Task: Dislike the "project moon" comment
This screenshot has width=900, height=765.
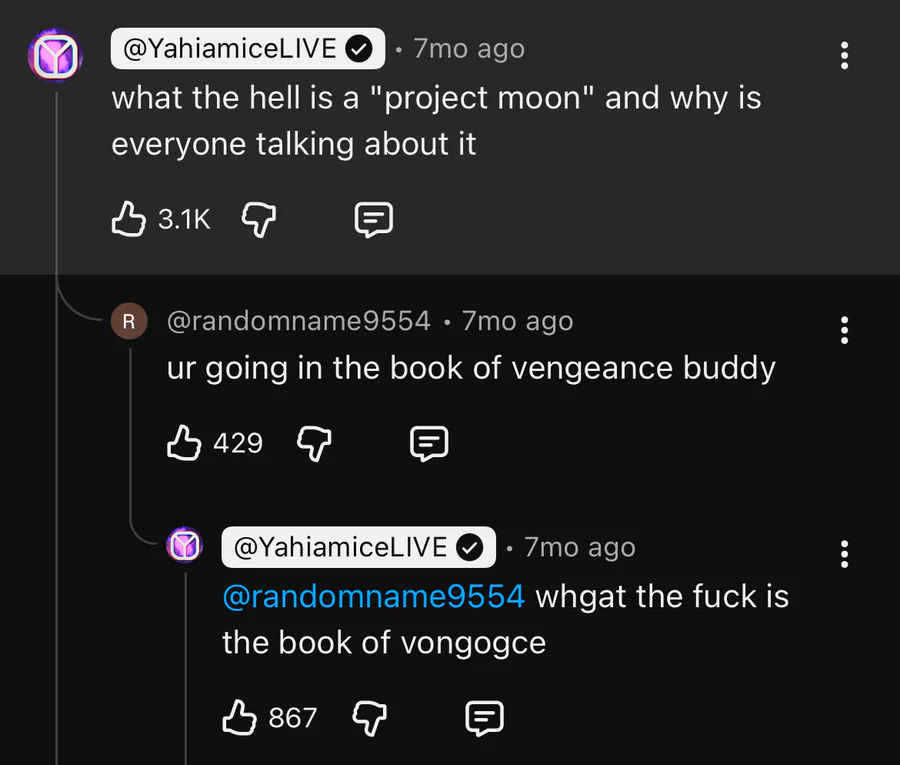Action: [x=258, y=219]
